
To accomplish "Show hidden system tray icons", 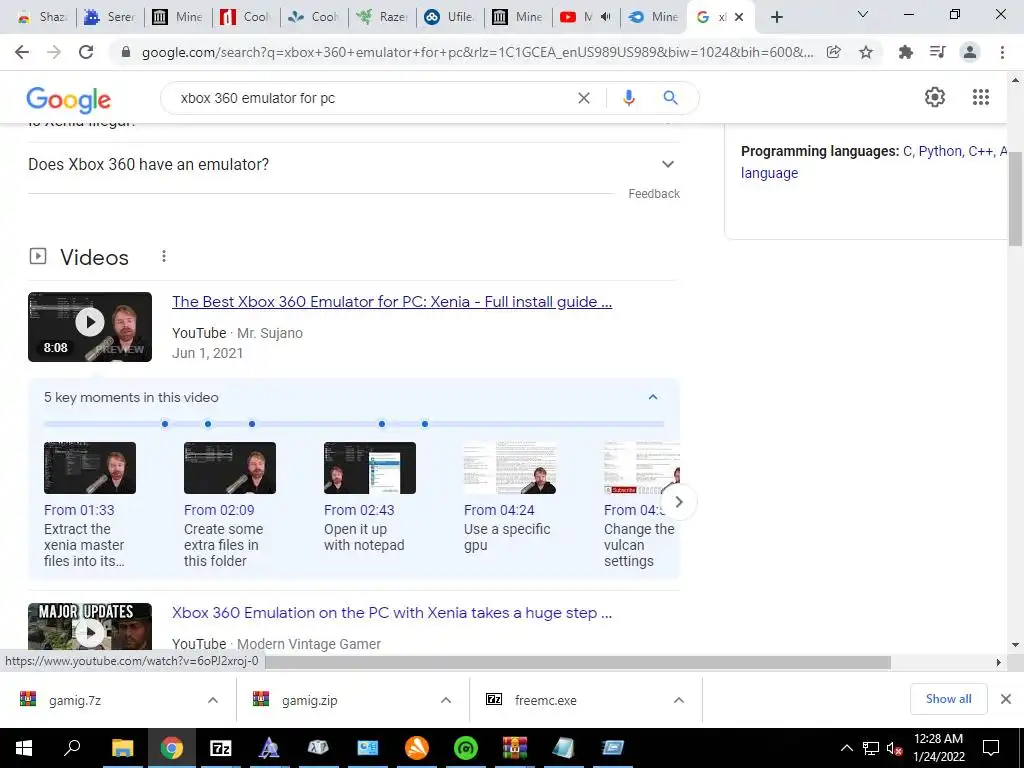I will (846, 748).
